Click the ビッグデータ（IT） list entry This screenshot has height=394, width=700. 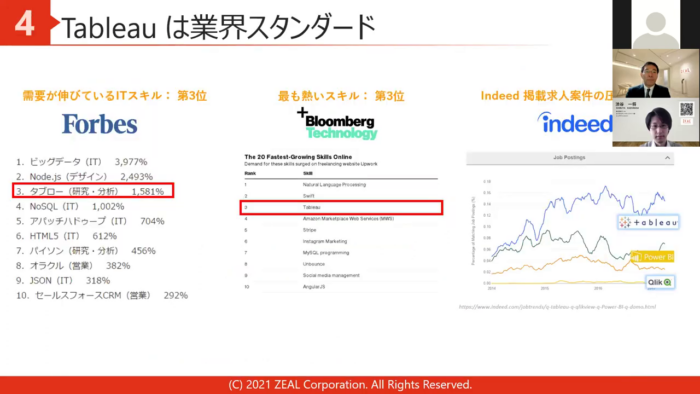click(x=82, y=162)
